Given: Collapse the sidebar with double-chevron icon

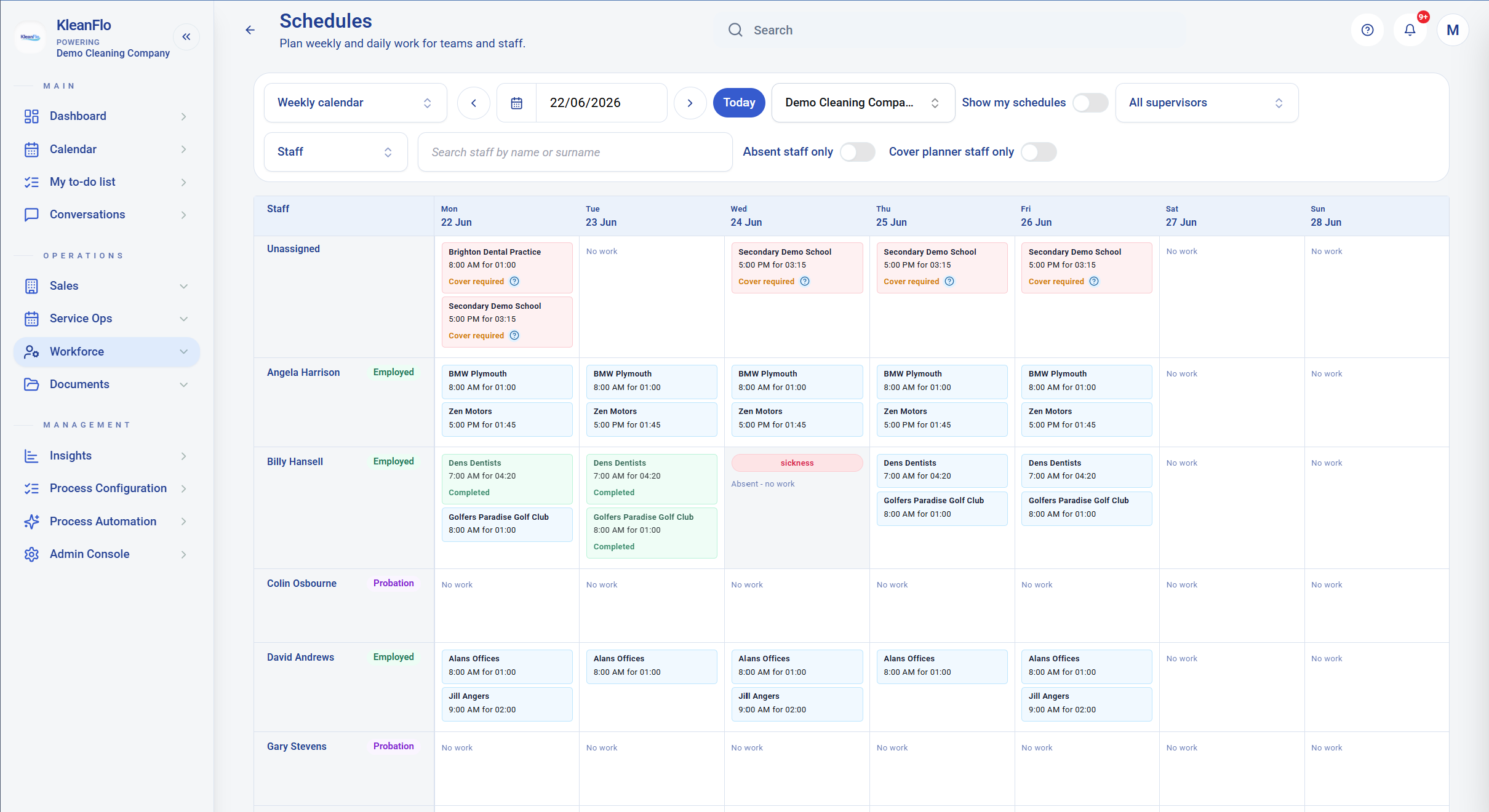Looking at the screenshot, I should tap(186, 37).
